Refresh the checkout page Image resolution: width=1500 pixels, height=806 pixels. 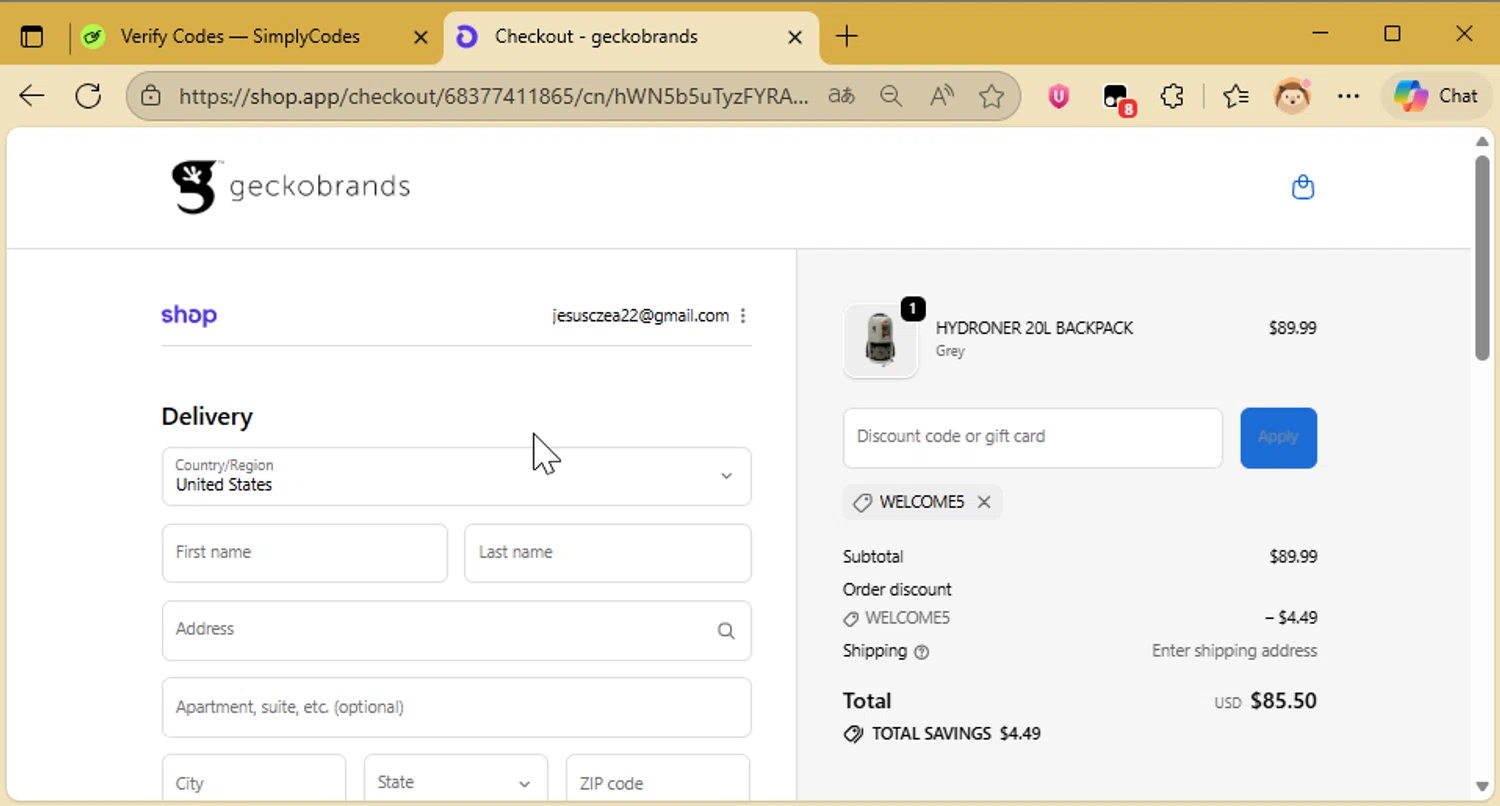click(x=89, y=96)
